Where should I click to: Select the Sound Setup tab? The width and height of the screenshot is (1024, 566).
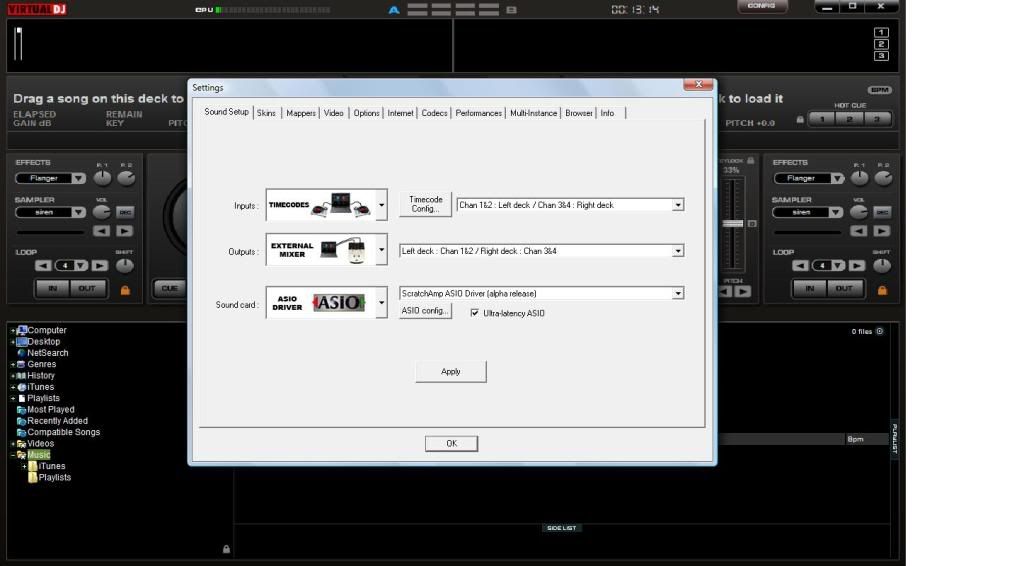click(x=227, y=112)
